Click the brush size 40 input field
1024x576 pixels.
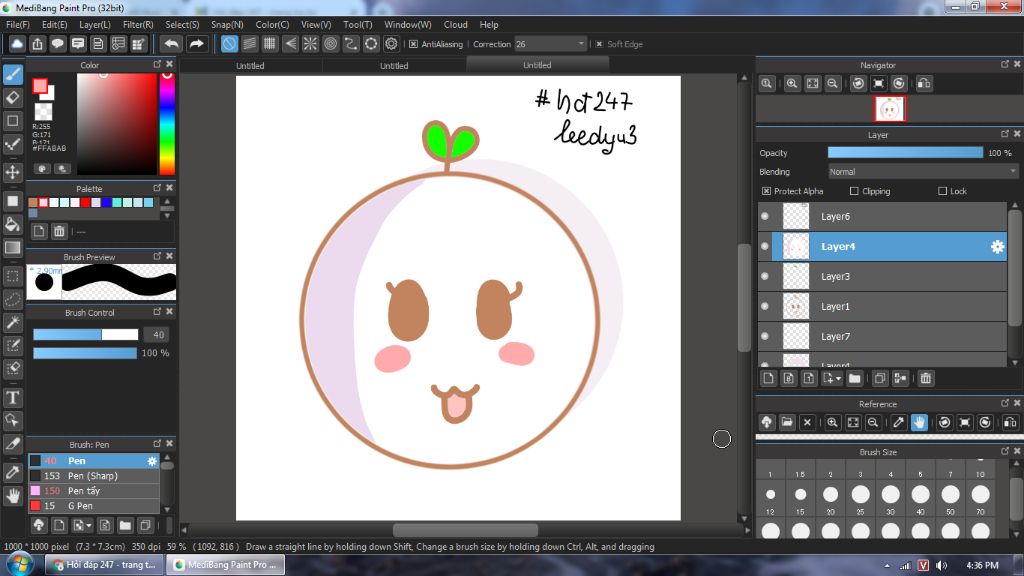pyautogui.click(x=157, y=334)
